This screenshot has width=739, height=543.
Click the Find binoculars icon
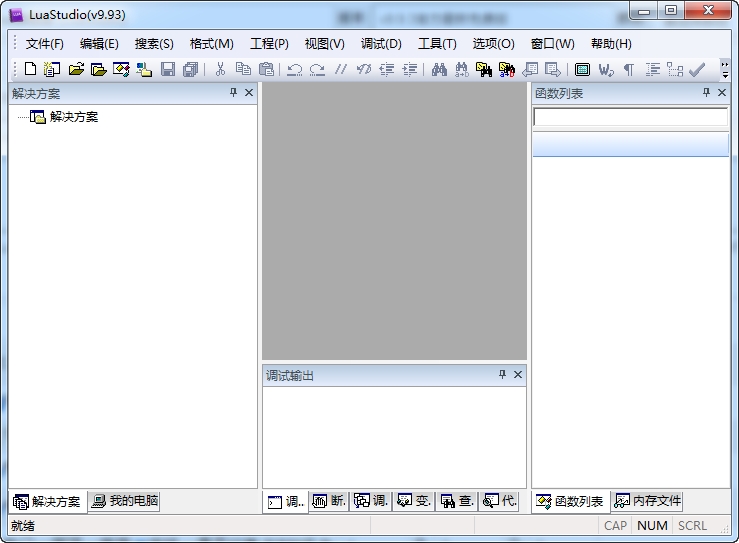[439, 69]
